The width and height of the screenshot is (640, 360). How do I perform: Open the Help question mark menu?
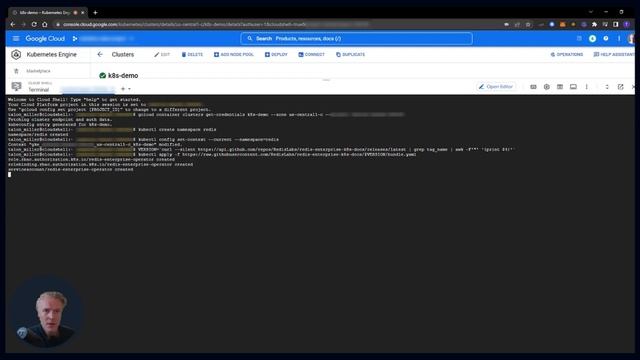click(606, 38)
